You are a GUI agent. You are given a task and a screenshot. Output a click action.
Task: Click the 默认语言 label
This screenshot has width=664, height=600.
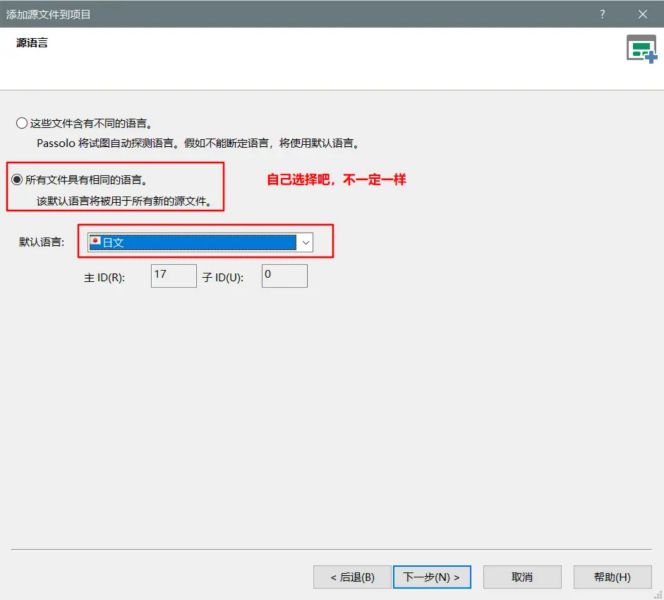[41, 242]
